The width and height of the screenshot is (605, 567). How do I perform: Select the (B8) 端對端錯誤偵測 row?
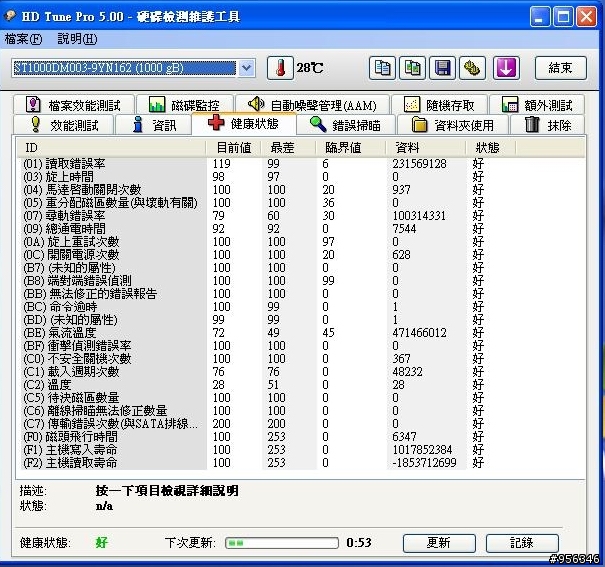301,281
